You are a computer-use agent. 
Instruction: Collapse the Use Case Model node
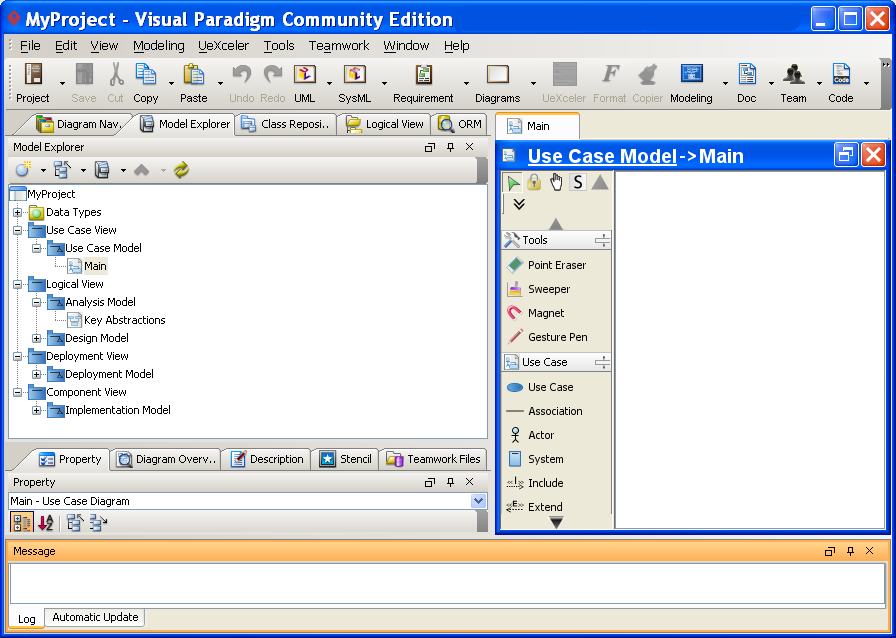(x=37, y=249)
